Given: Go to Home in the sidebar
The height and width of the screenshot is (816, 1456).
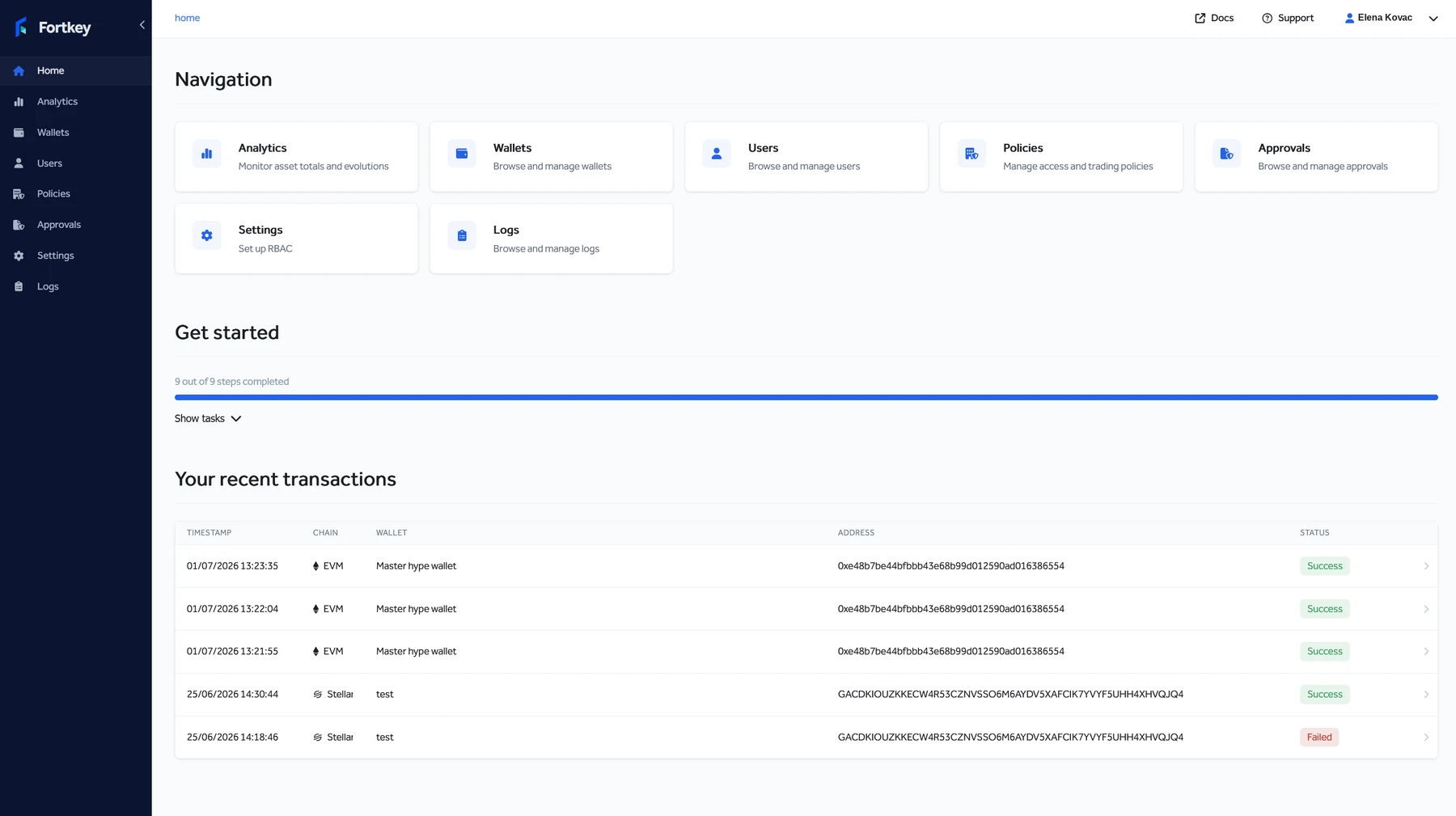Looking at the screenshot, I should 76,71.
